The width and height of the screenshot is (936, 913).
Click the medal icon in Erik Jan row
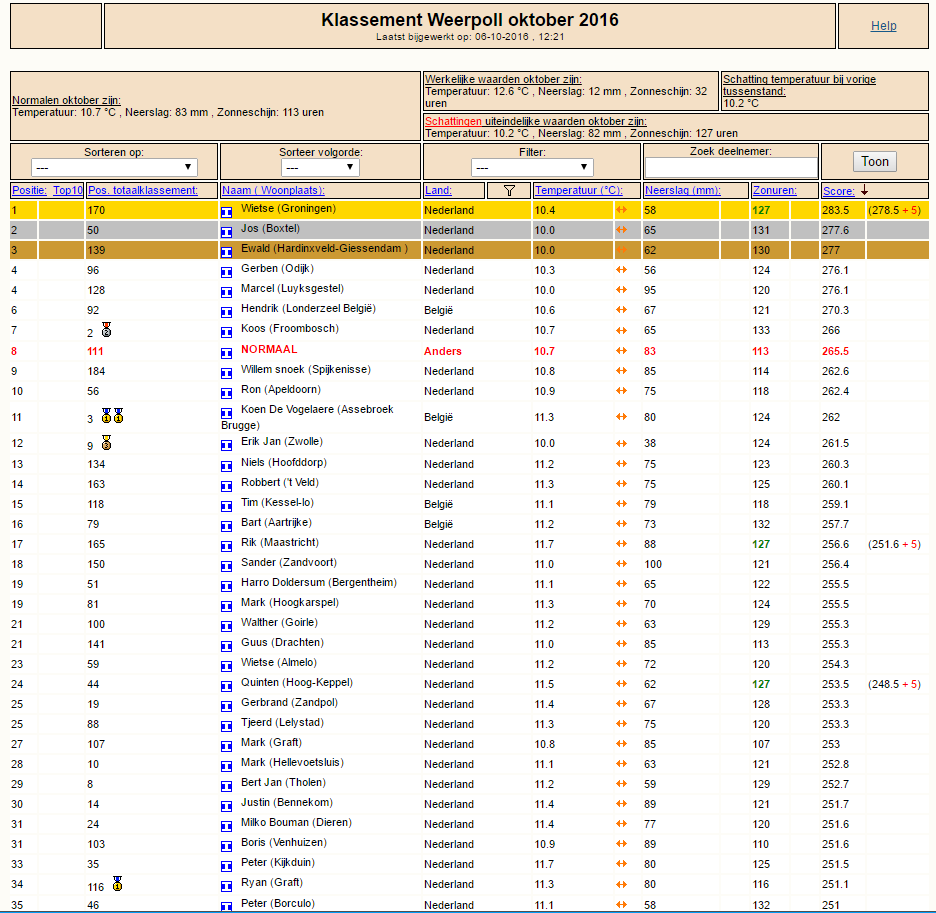pyautogui.click(x=106, y=442)
